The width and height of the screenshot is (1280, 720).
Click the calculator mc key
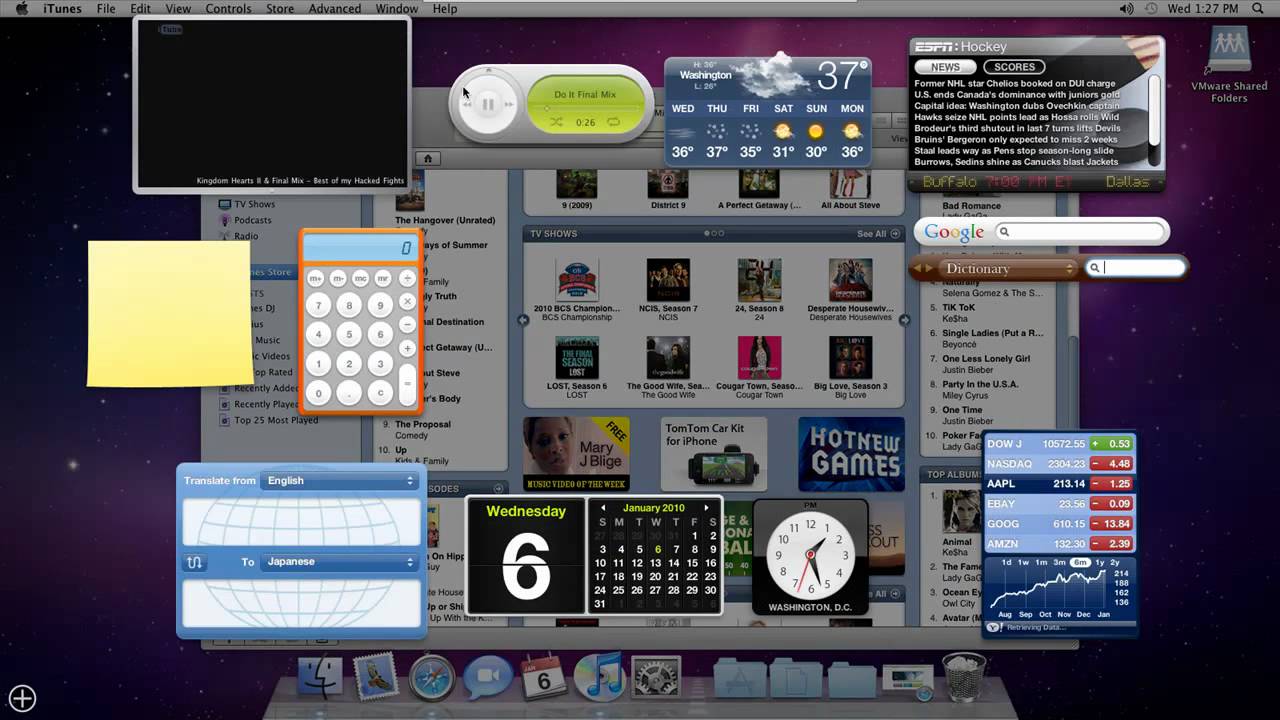point(360,278)
